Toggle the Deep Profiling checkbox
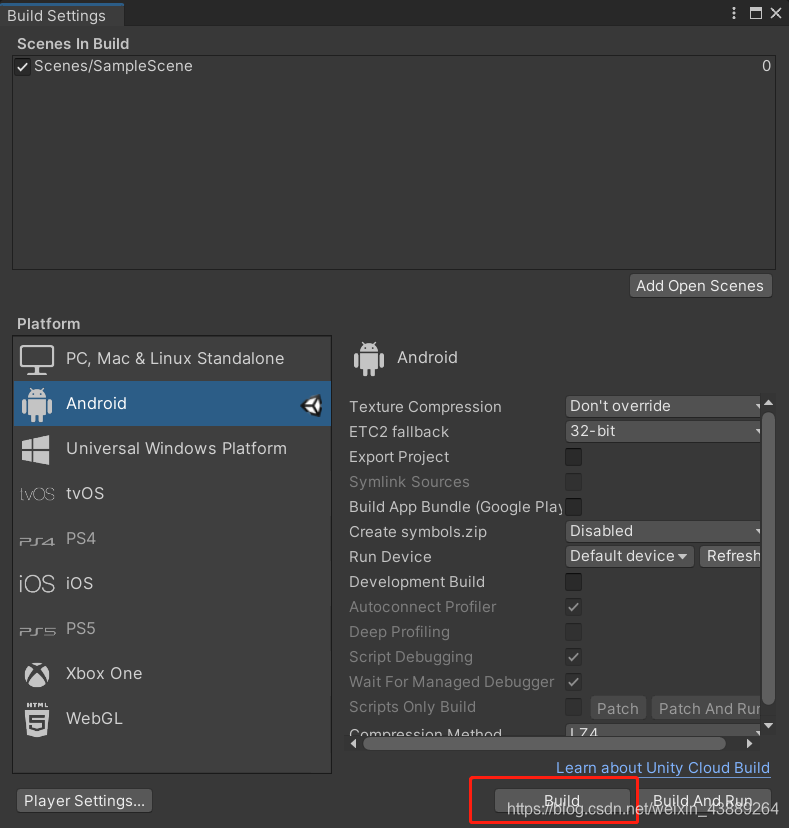Screen dimensions: 789x828 tap(574, 632)
